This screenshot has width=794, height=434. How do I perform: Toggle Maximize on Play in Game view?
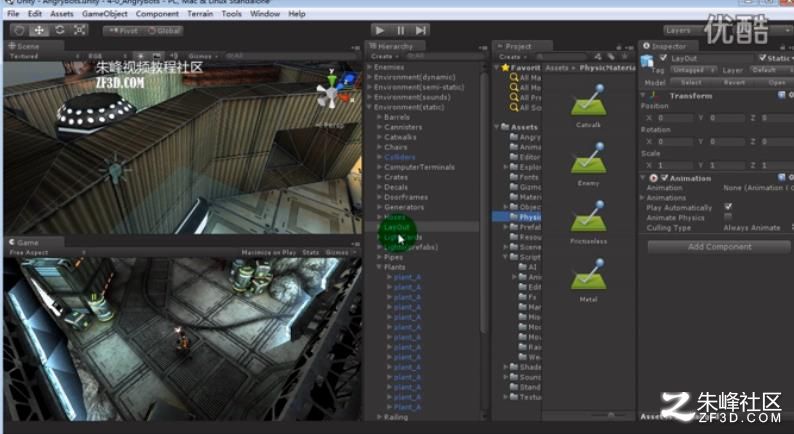[268, 252]
